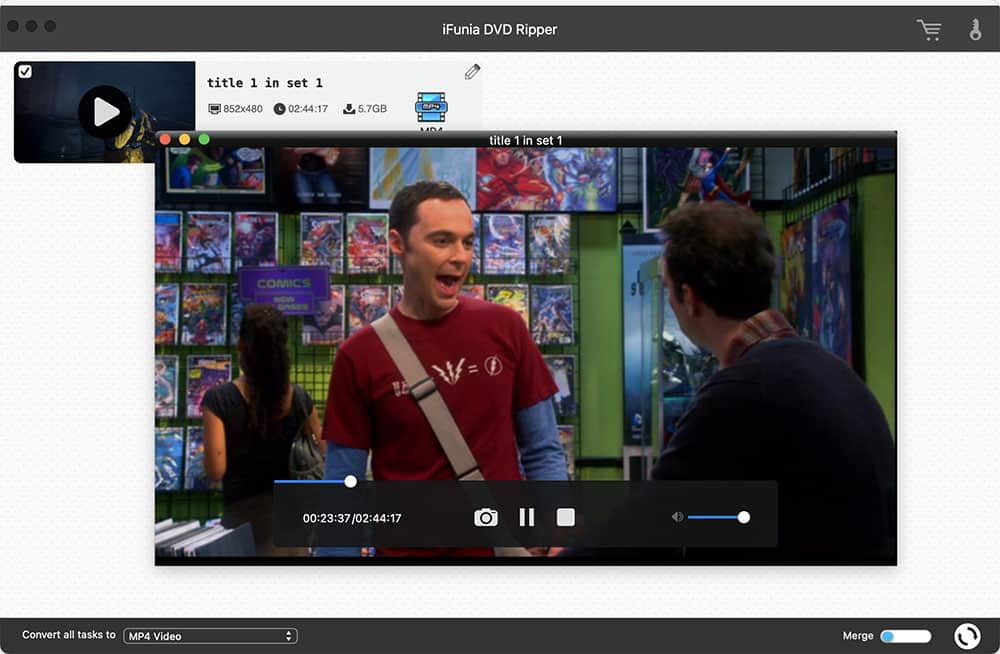This screenshot has height=654, width=1000.
Task: Stop the video preview playback
Action: click(x=565, y=517)
